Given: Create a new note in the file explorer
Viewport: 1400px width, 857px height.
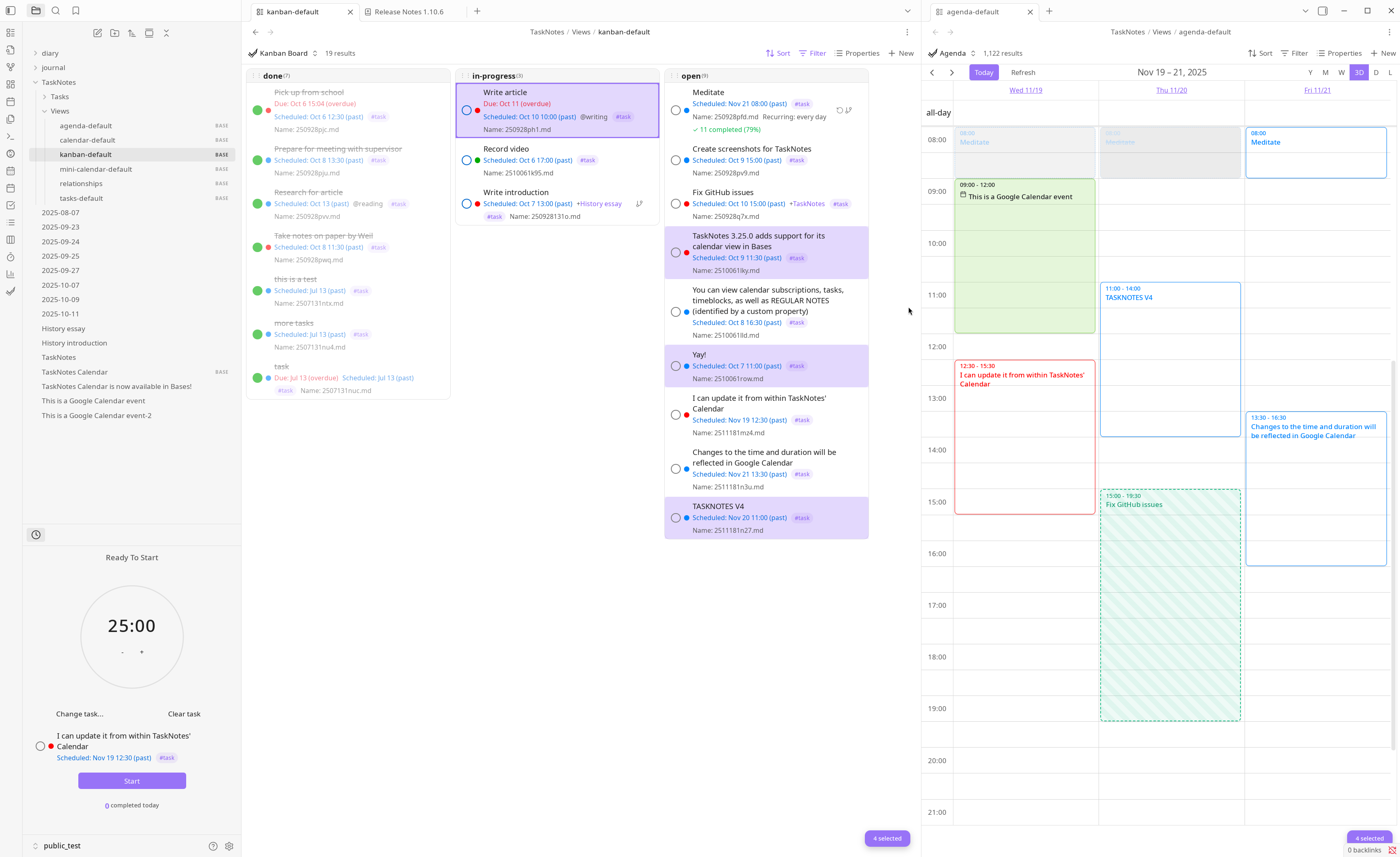Looking at the screenshot, I should pyautogui.click(x=97, y=33).
